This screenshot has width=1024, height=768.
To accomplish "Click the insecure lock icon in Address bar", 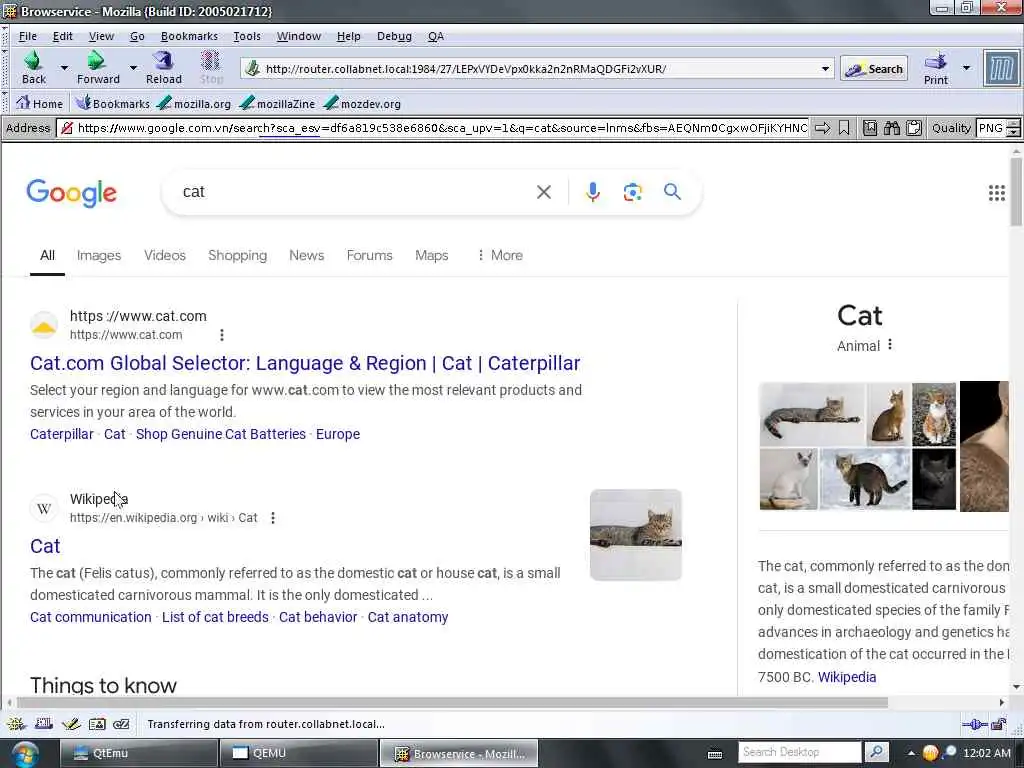I will tap(66, 128).
